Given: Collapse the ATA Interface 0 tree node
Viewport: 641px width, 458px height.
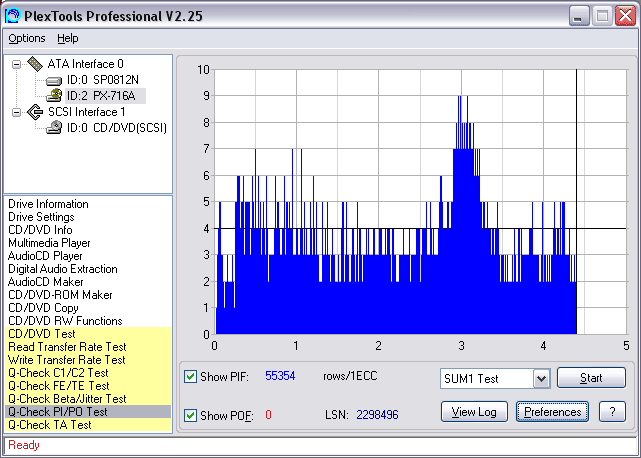Looking at the screenshot, I should click(16, 64).
